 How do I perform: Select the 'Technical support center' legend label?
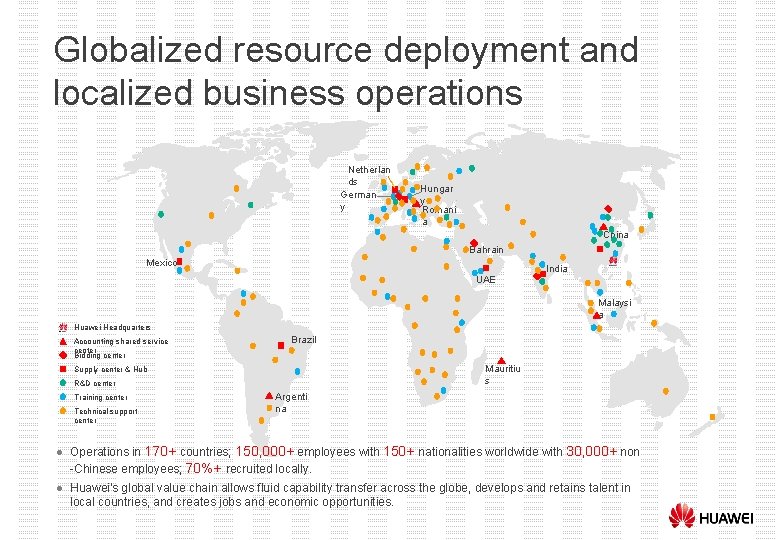click(x=105, y=416)
